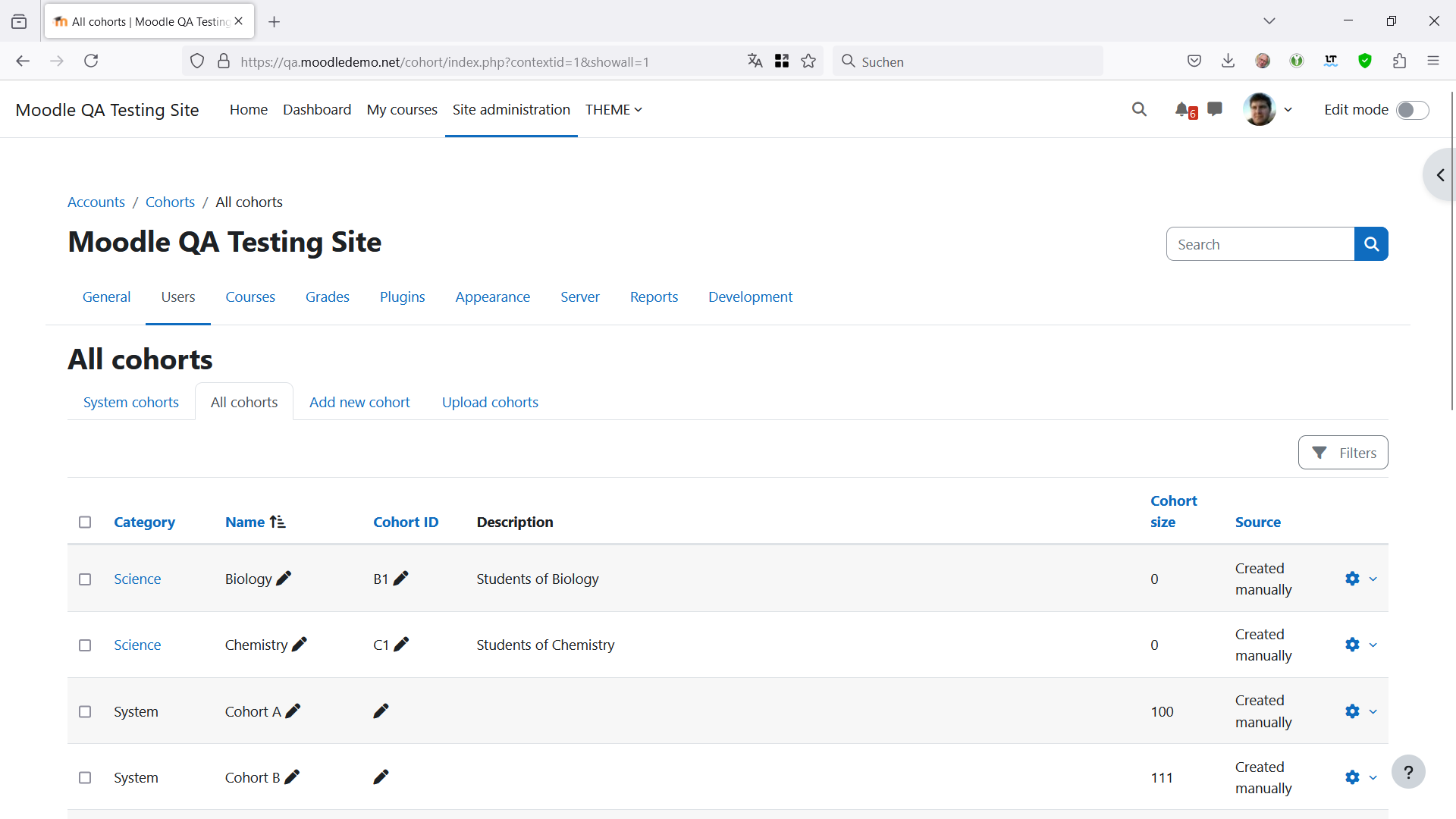Expand the THEME dropdown menu
The image size is (1456, 819).
point(613,110)
